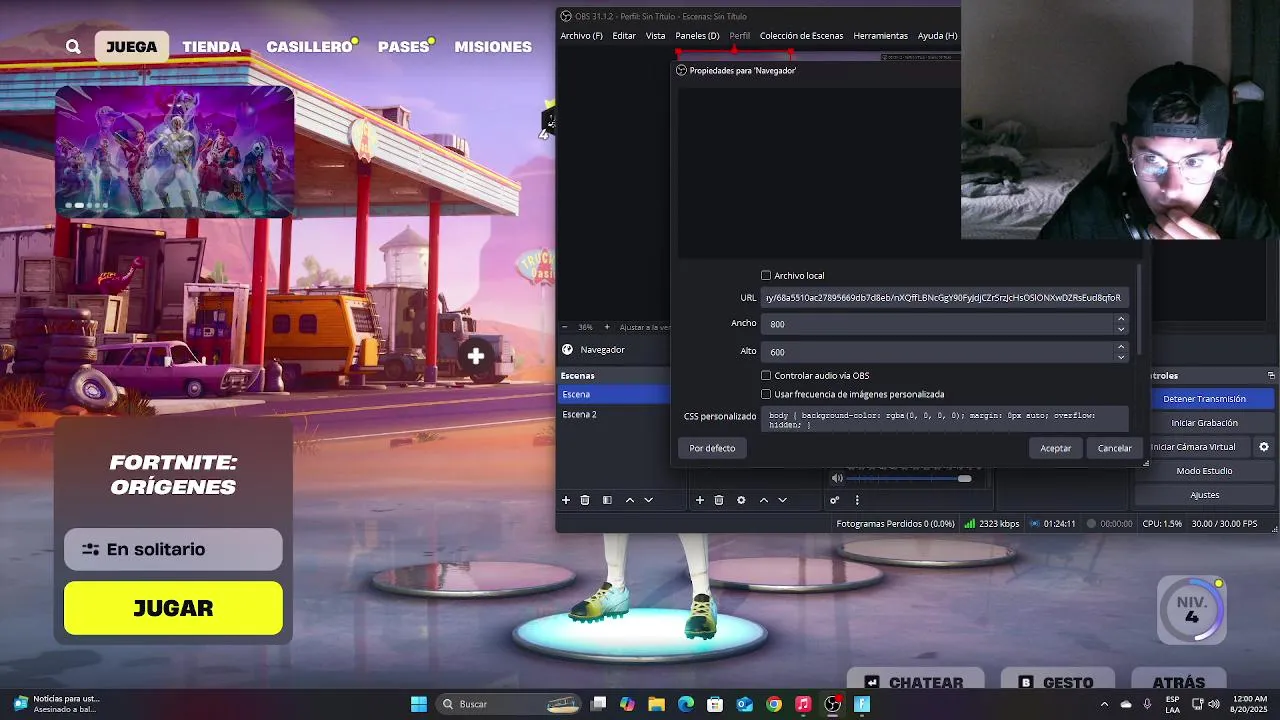This screenshot has height=720, width=1280.
Task: Launch Microsoft Edge from taskbar
Action: click(686, 704)
